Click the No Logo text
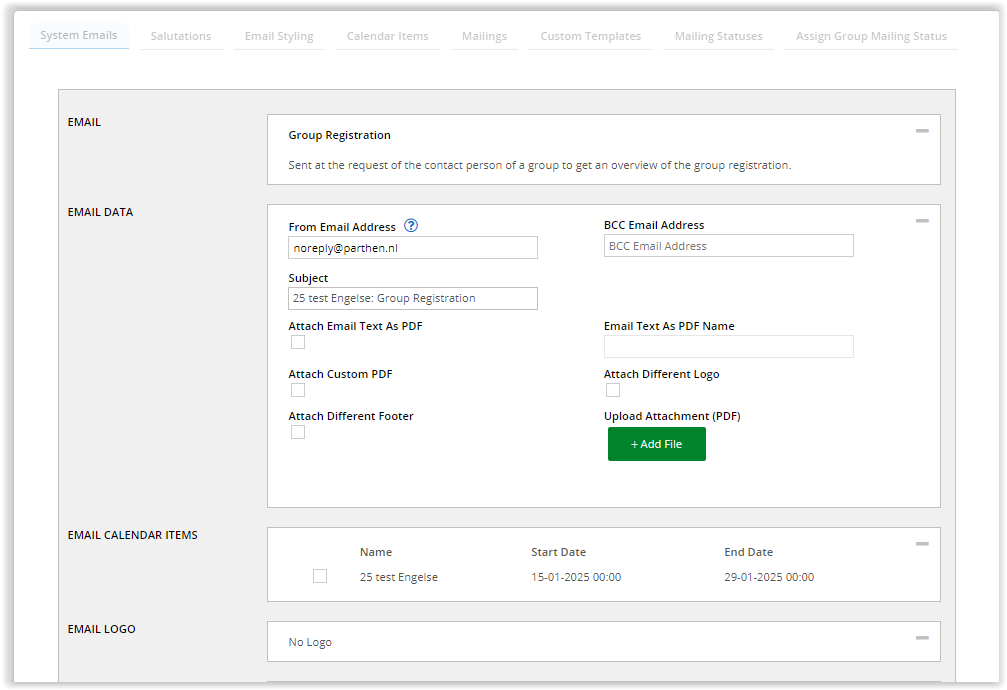Image resolution: width=1007 pixels, height=690 pixels. tap(310, 642)
